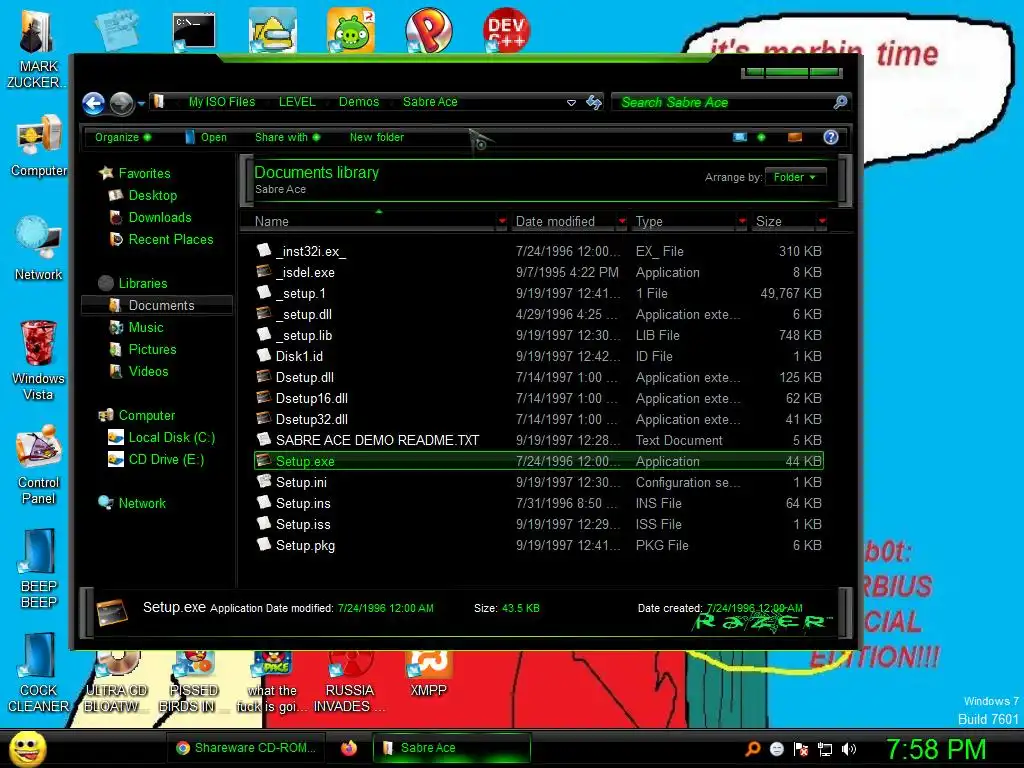Select the DEV C++ desktop icon
1024x768 pixels.
click(x=507, y=30)
